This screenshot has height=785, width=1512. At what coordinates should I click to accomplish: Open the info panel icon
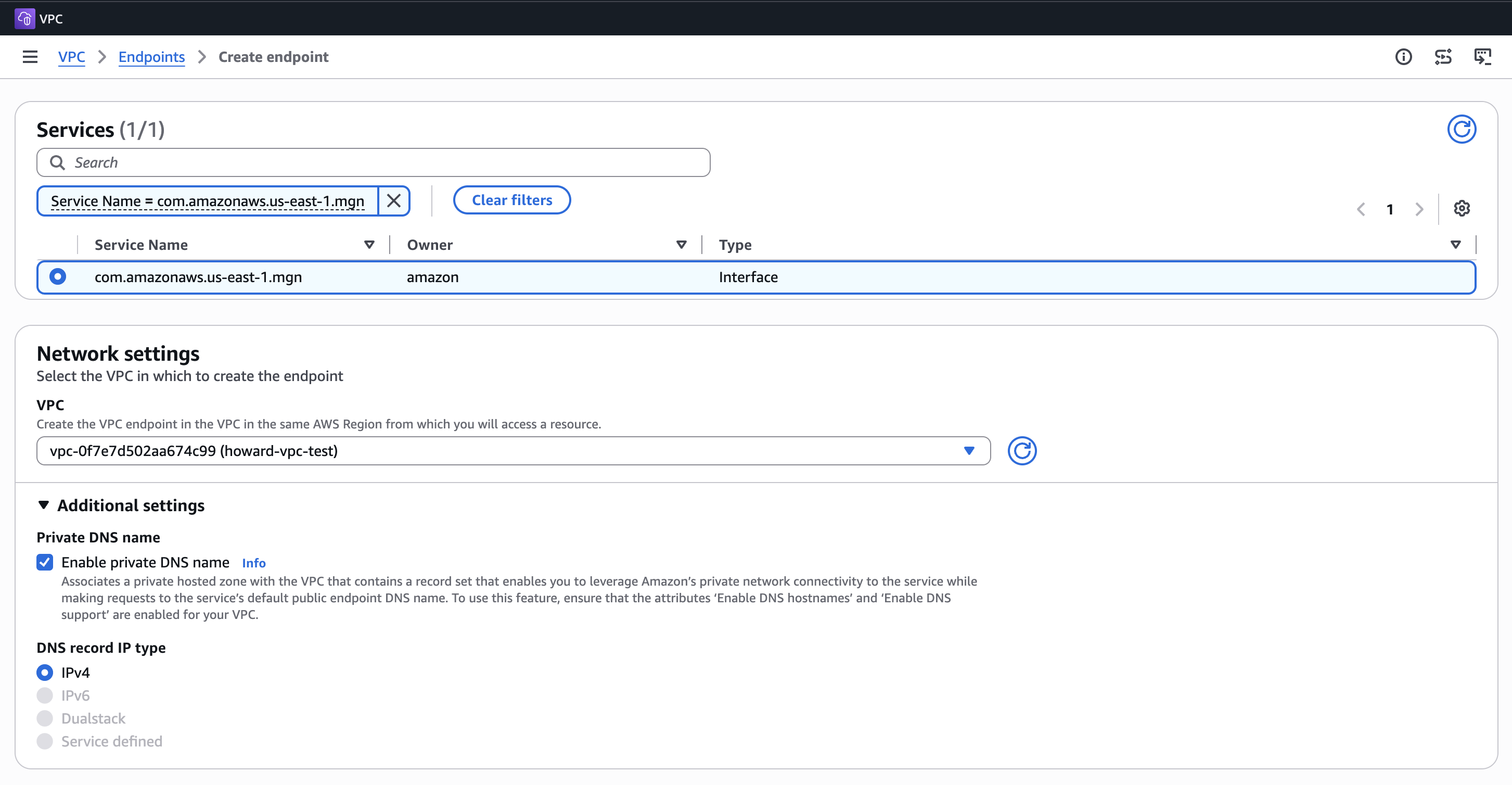pyautogui.click(x=1403, y=57)
